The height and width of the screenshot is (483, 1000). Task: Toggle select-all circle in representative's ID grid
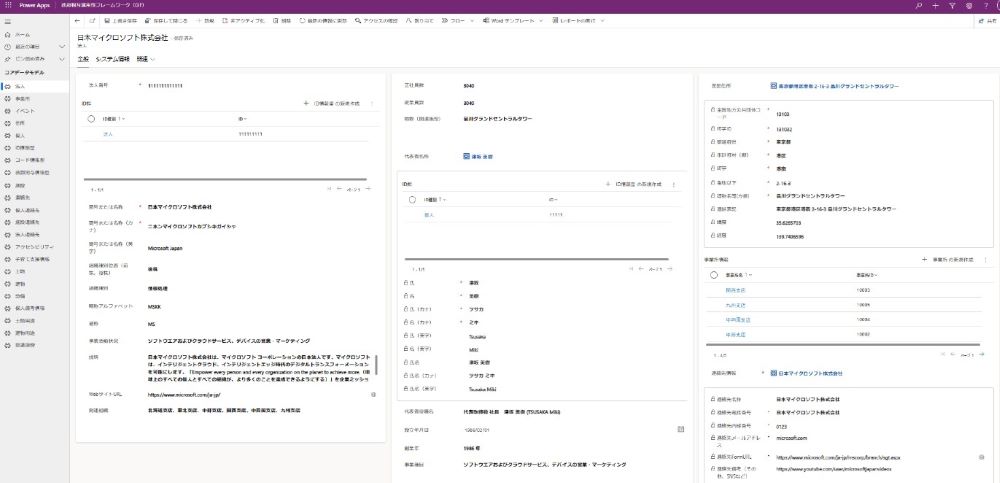[x=413, y=200]
